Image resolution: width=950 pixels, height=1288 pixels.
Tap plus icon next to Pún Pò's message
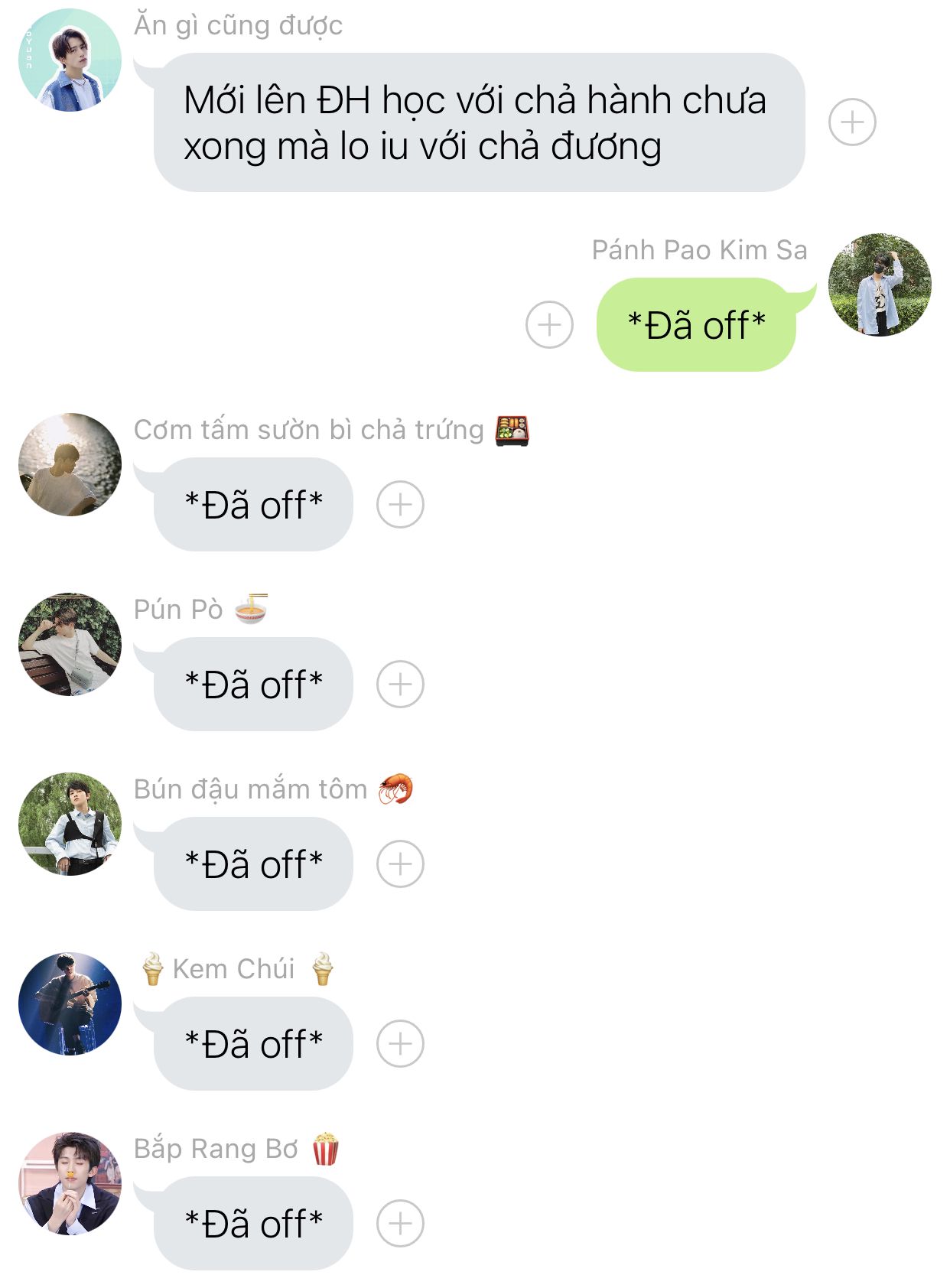pos(400,685)
